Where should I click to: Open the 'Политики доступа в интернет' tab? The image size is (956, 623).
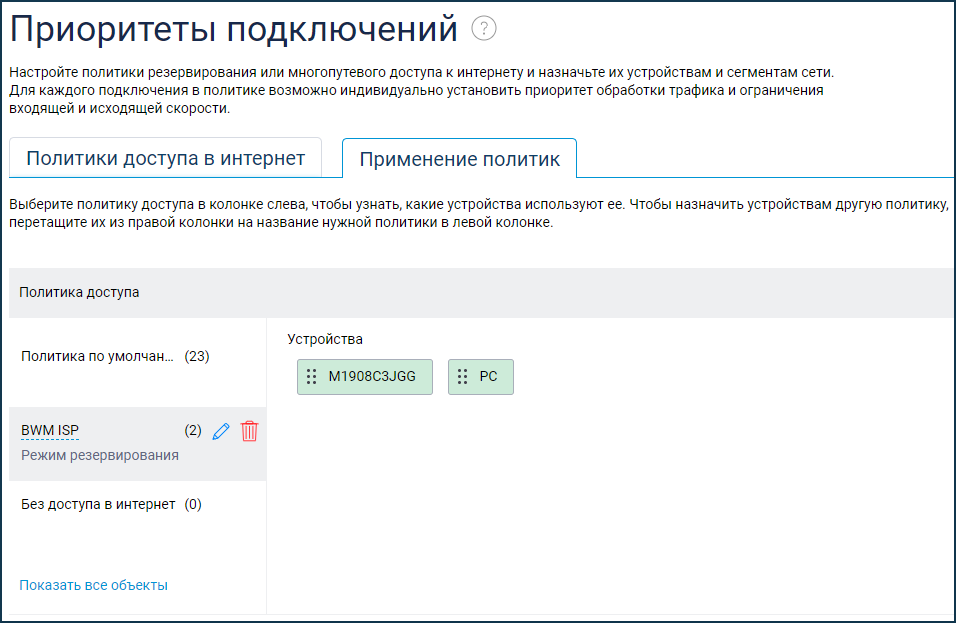pos(165,159)
